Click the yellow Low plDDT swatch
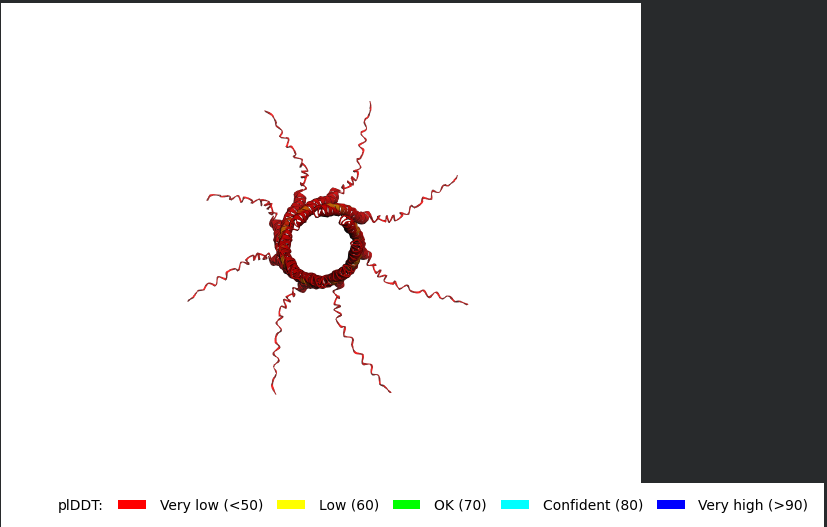Image resolution: width=827 pixels, height=527 pixels. (x=291, y=505)
